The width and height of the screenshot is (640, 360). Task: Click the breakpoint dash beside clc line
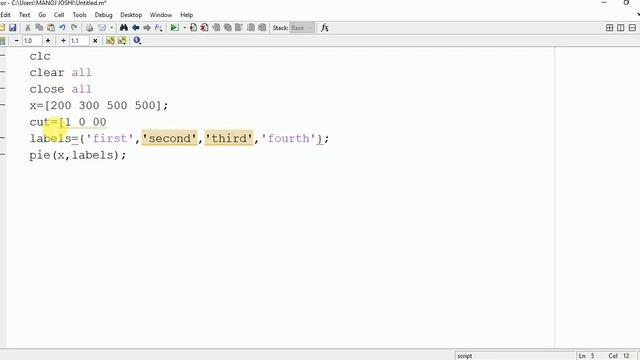click(3, 56)
